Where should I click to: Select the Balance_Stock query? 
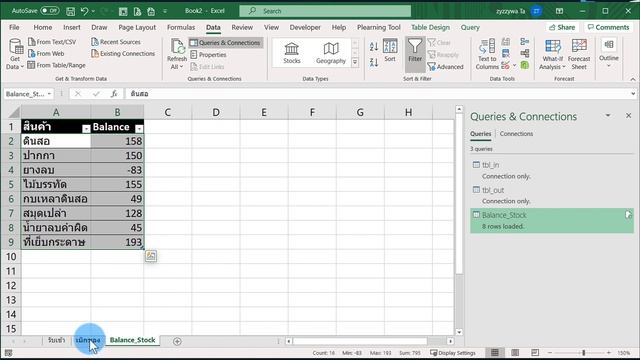[552, 220]
